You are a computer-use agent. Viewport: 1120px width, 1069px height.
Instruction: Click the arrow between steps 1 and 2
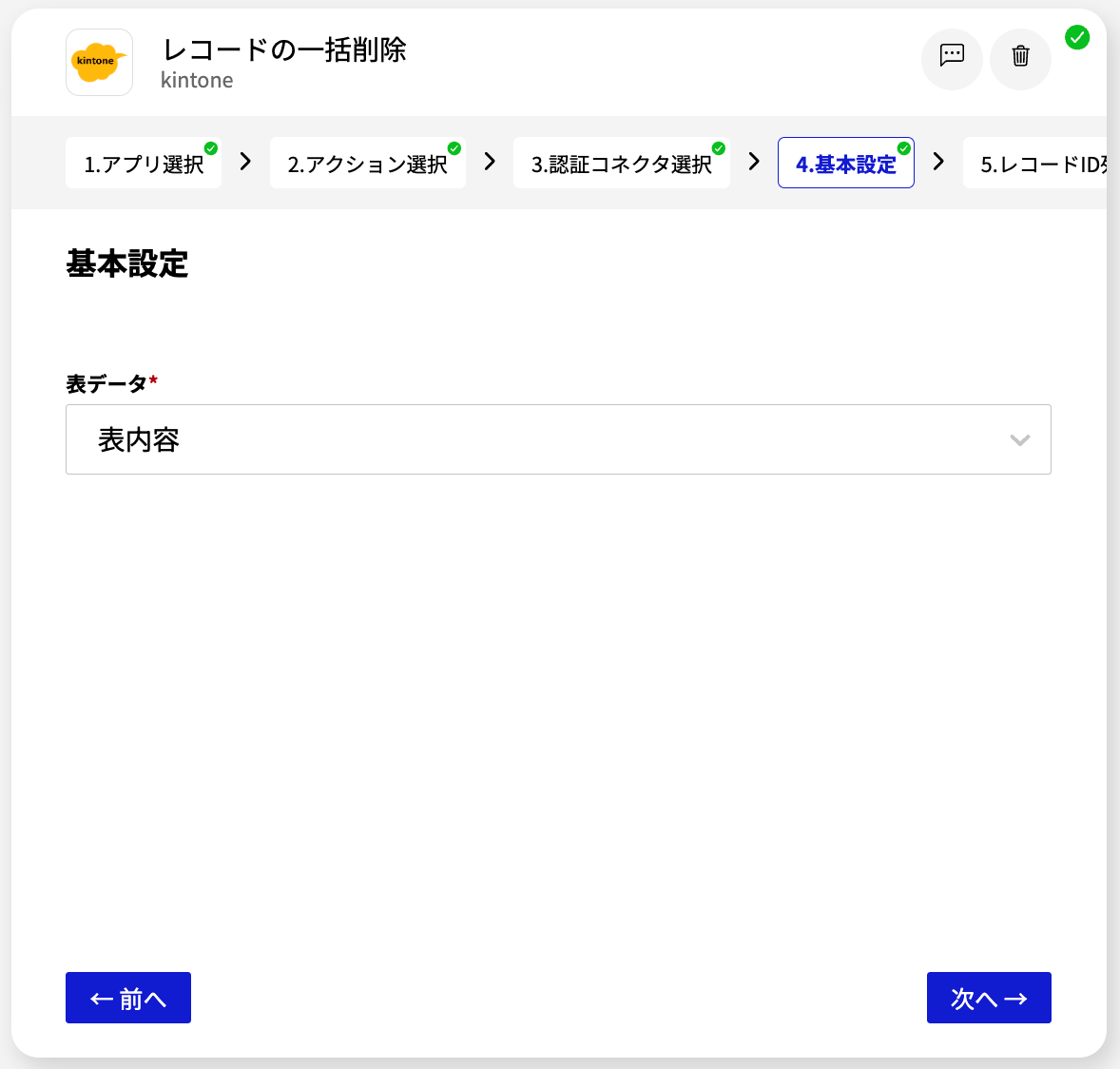(245, 162)
